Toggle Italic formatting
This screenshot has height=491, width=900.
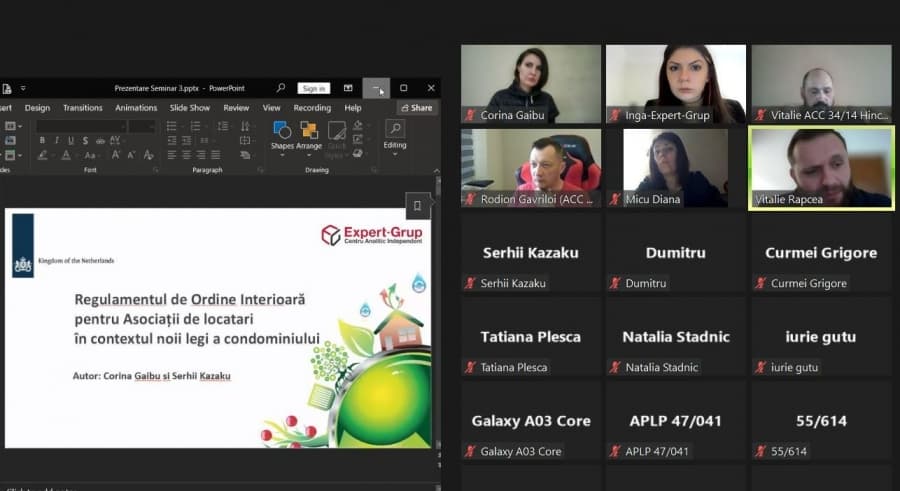56,140
